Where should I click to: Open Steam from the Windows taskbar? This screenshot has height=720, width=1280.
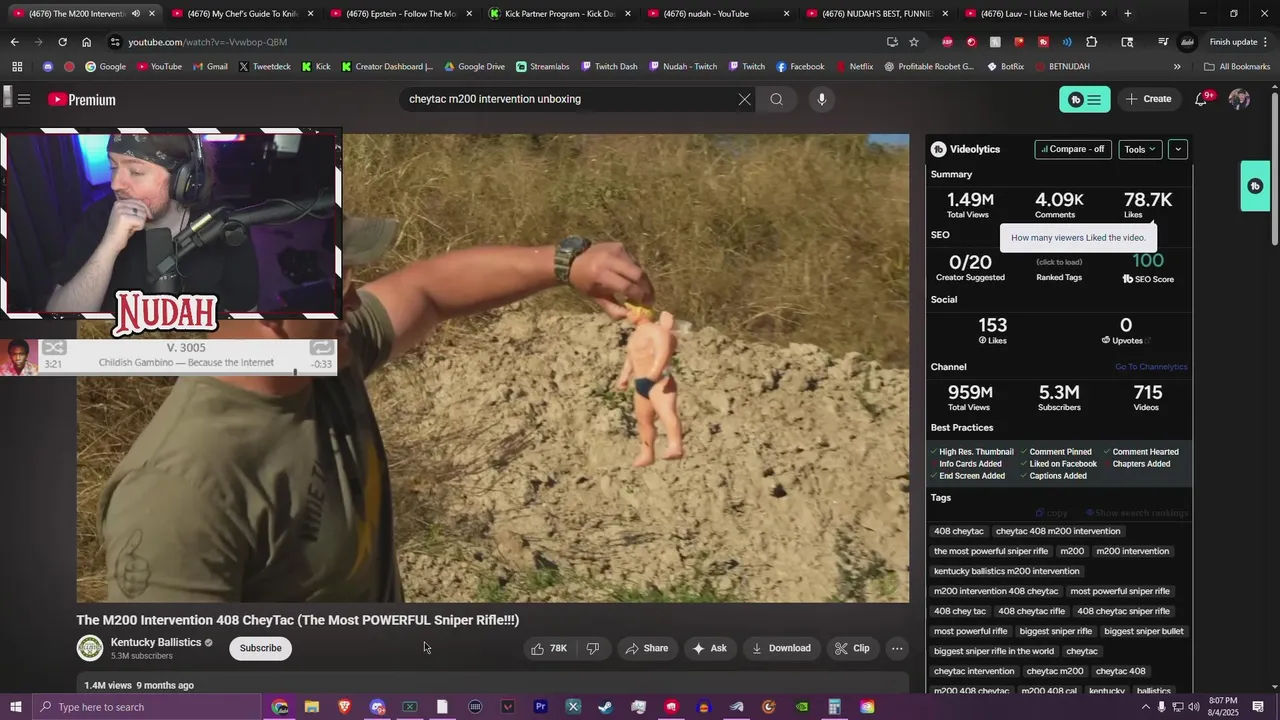605,707
